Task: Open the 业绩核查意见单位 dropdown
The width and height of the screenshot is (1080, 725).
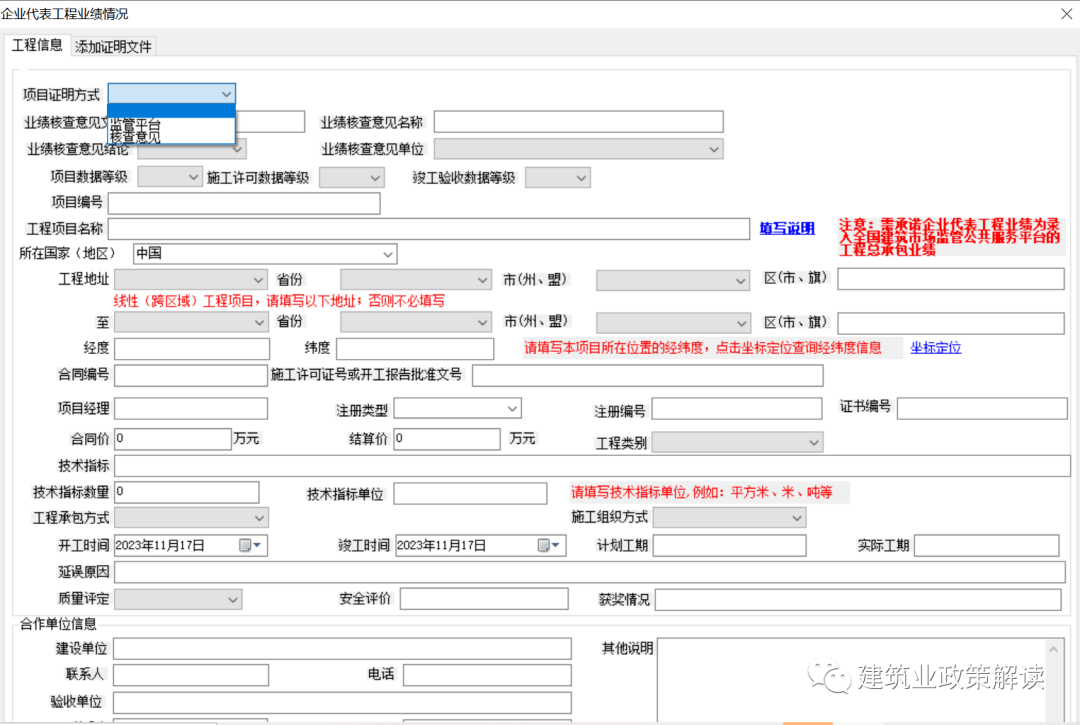Action: 714,148
